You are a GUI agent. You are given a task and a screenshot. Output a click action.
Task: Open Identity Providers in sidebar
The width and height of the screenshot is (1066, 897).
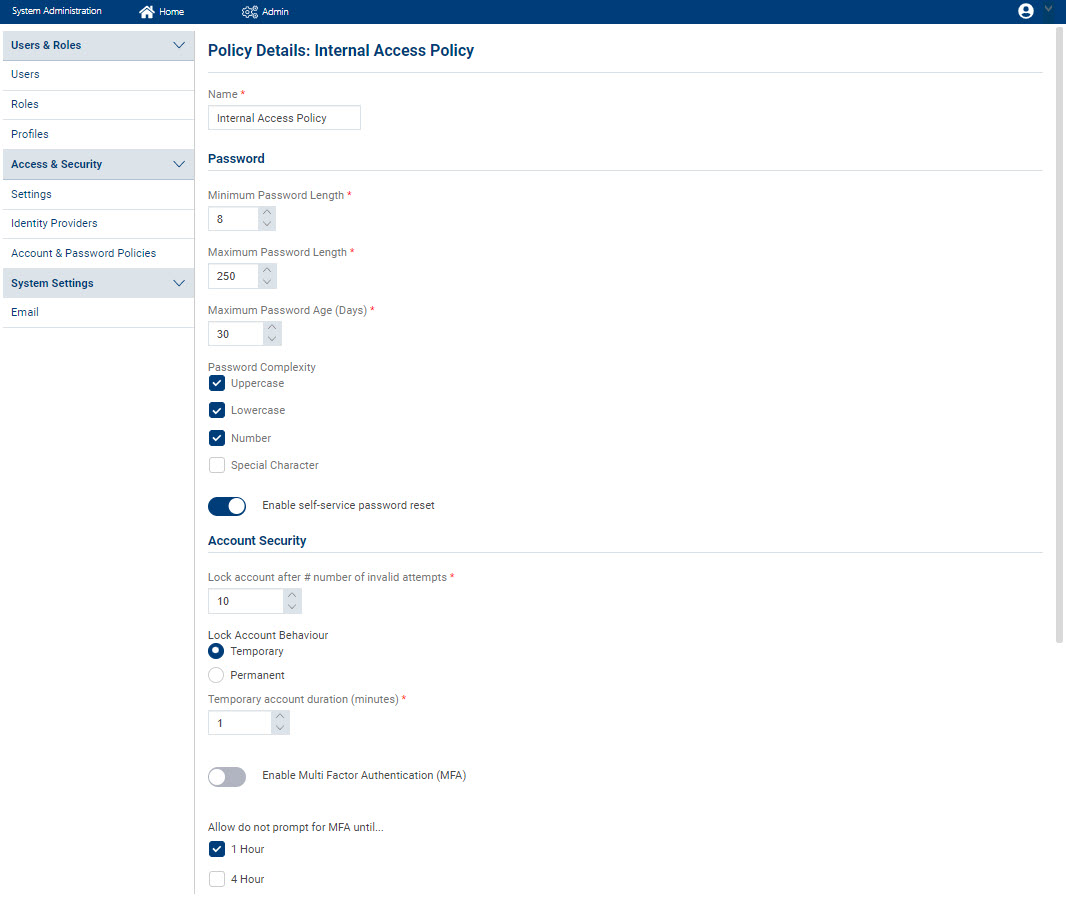[x=54, y=223]
